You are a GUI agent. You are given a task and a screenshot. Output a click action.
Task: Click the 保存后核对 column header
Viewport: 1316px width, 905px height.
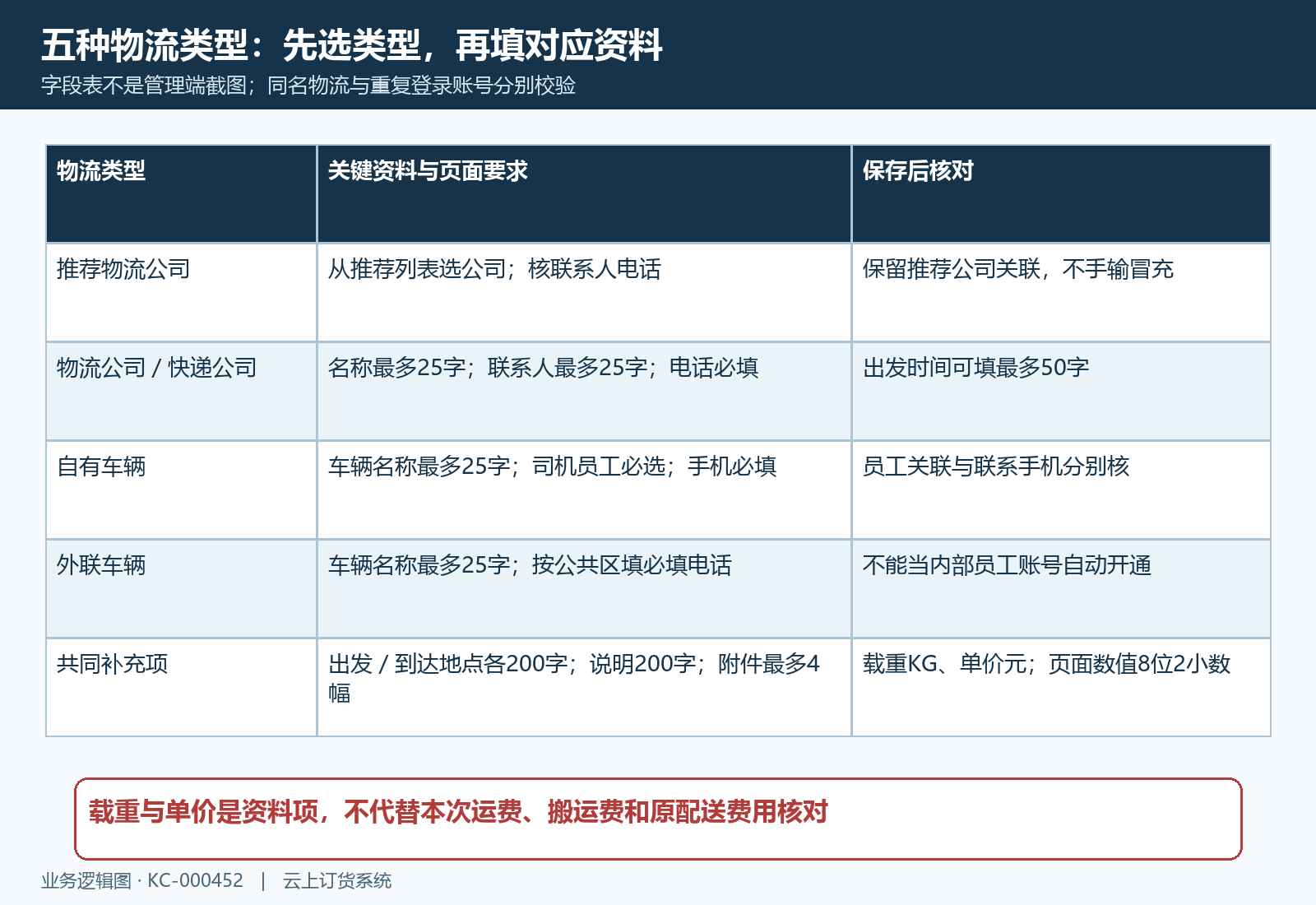point(1061,194)
